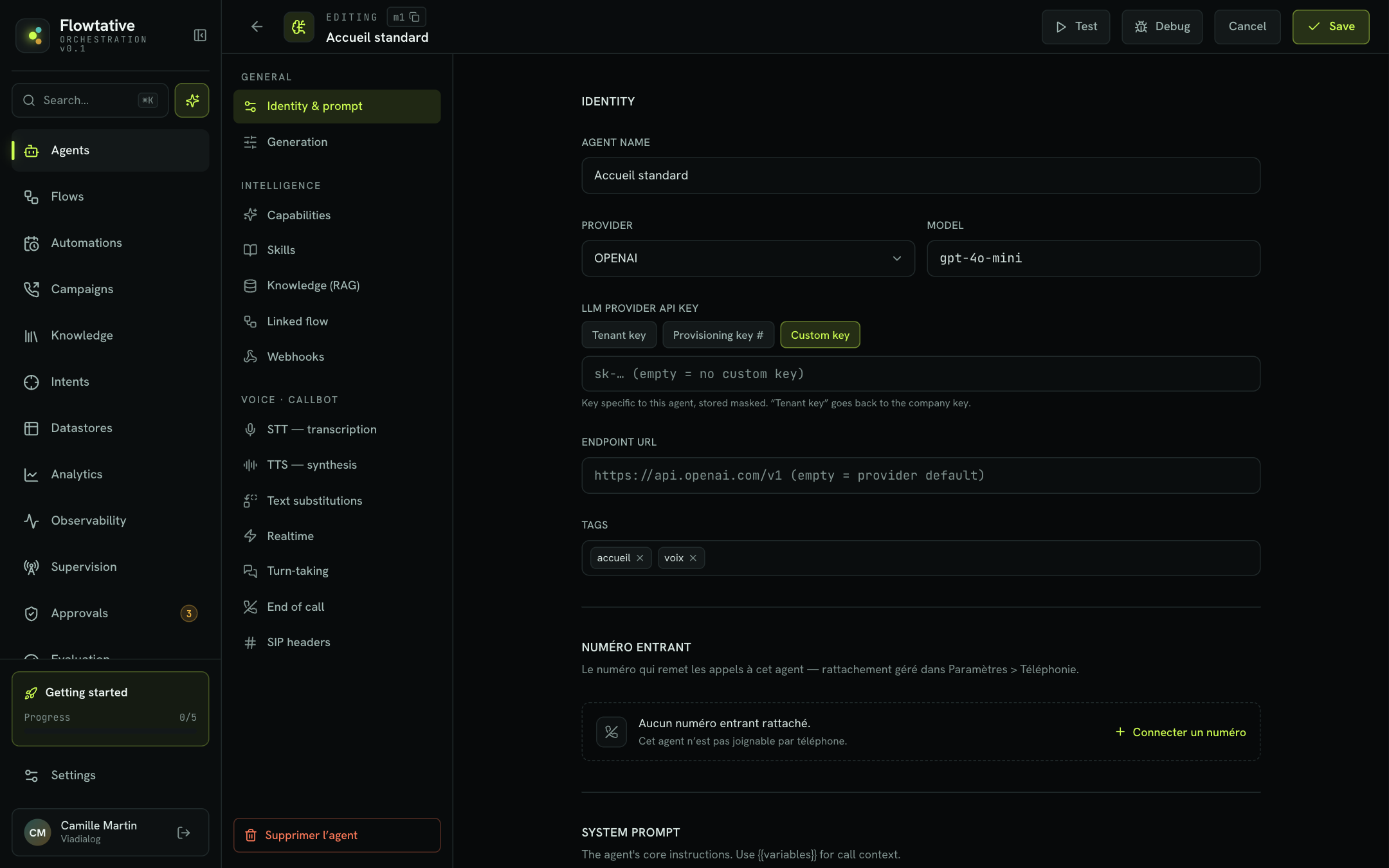The image size is (1389, 868).
Task: Select Custom key option
Action: [x=820, y=335]
